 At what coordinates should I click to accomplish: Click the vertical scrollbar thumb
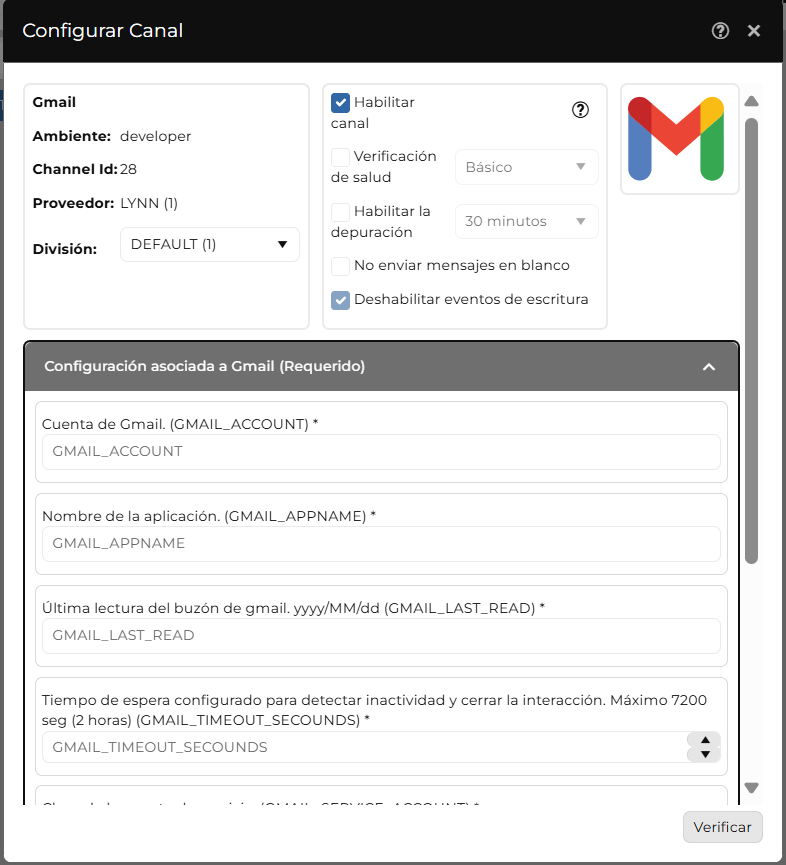[751, 341]
